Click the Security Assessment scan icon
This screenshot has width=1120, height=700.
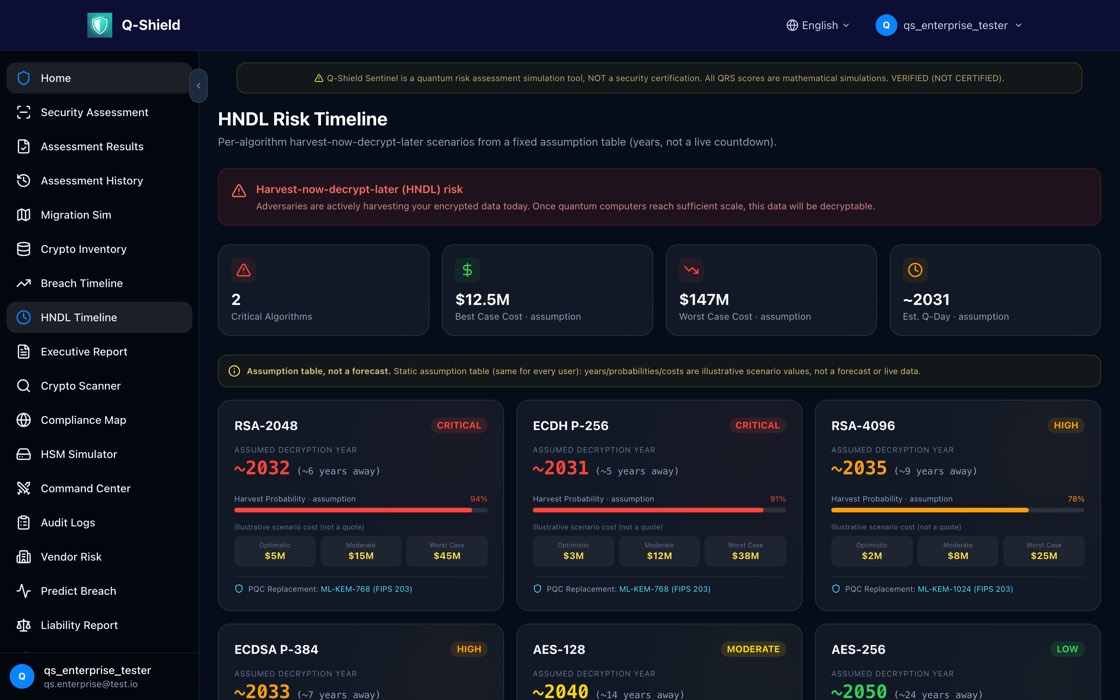pyautogui.click(x=24, y=112)
